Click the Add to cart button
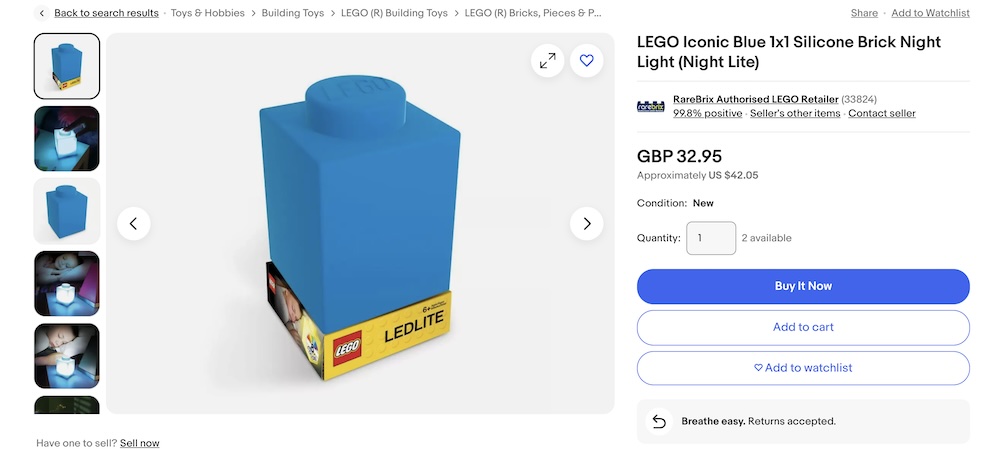Screen dimensions: 1000x449 803,327
